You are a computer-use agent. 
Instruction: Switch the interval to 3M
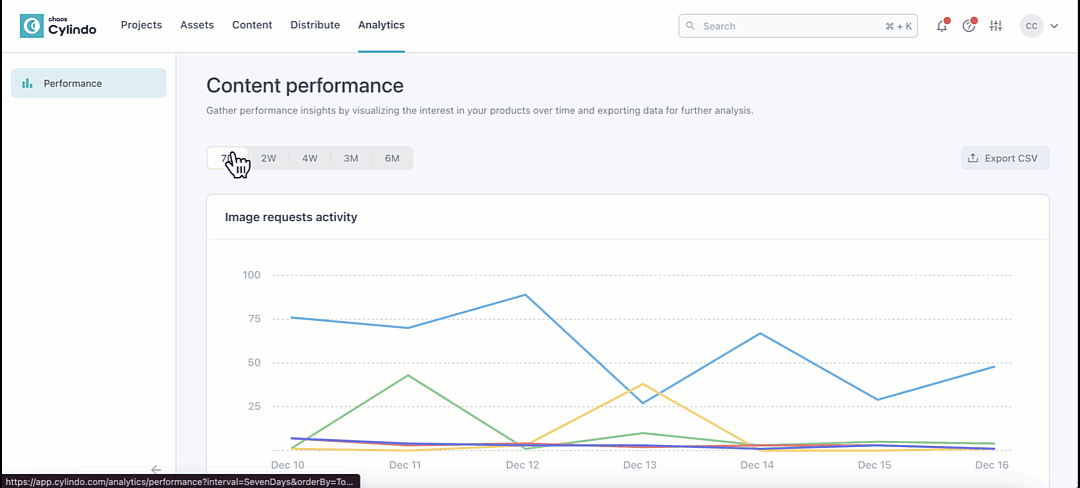coord(350,158)
